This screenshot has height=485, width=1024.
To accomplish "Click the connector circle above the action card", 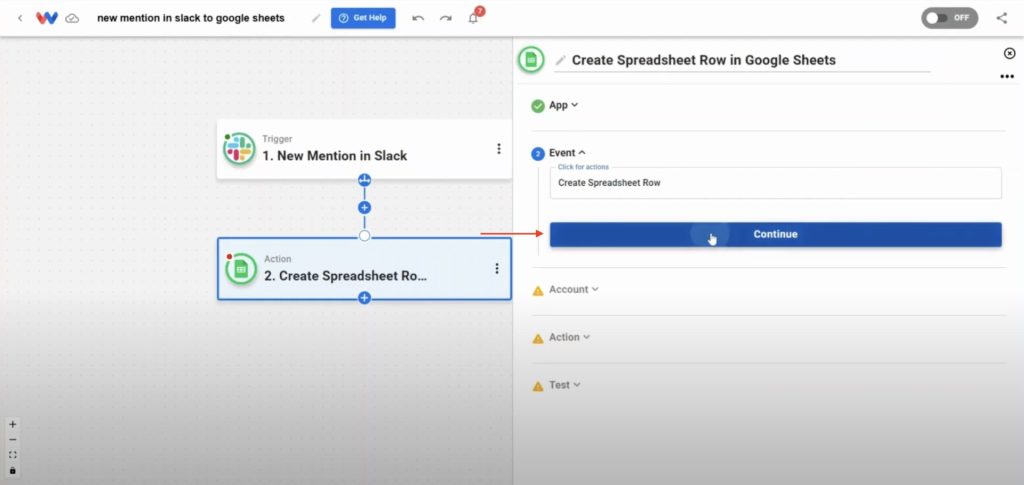I will (364, 236).
